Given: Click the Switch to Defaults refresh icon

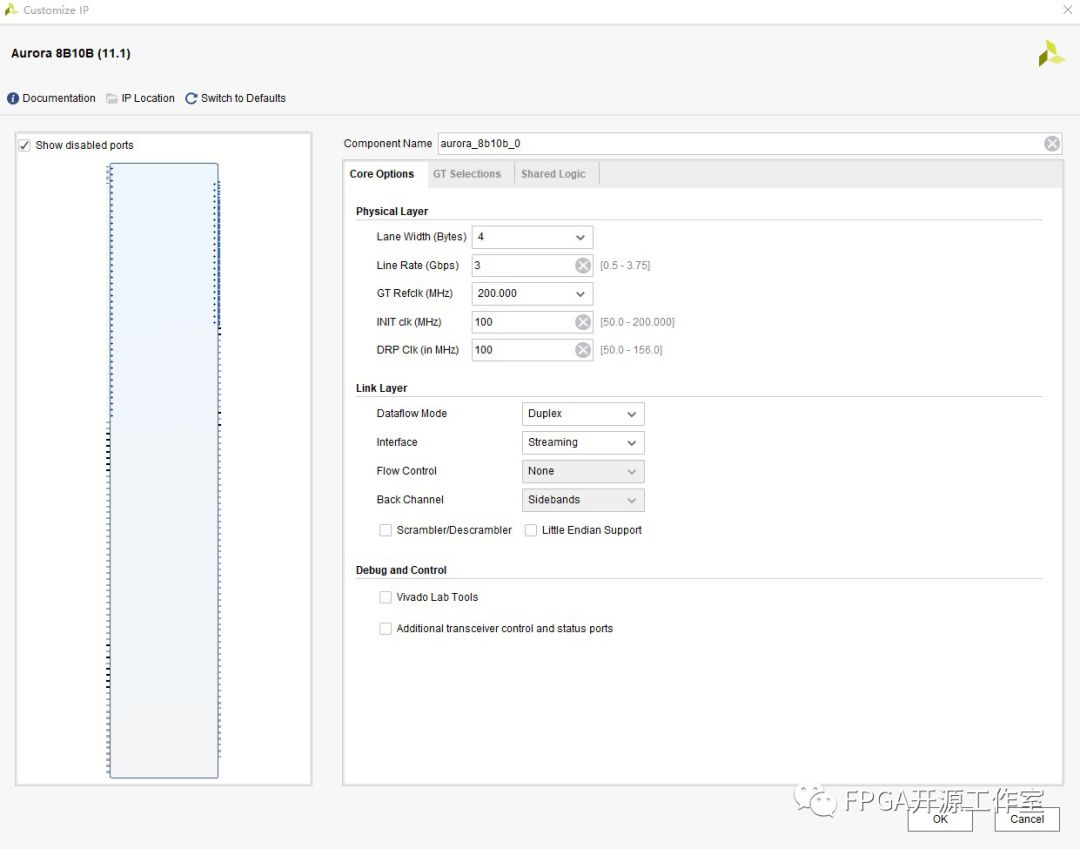Looking at the screenshot, I should 191,98.
